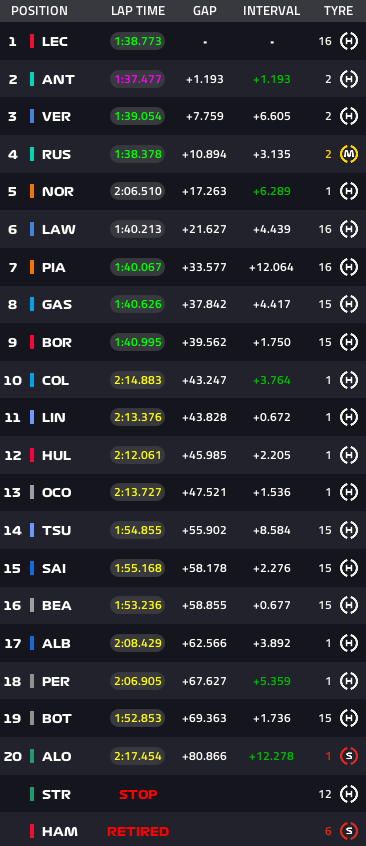This screenshot has width=366, height=846.
Task: Select the INTERVAL column header
Action: [272, 11]
